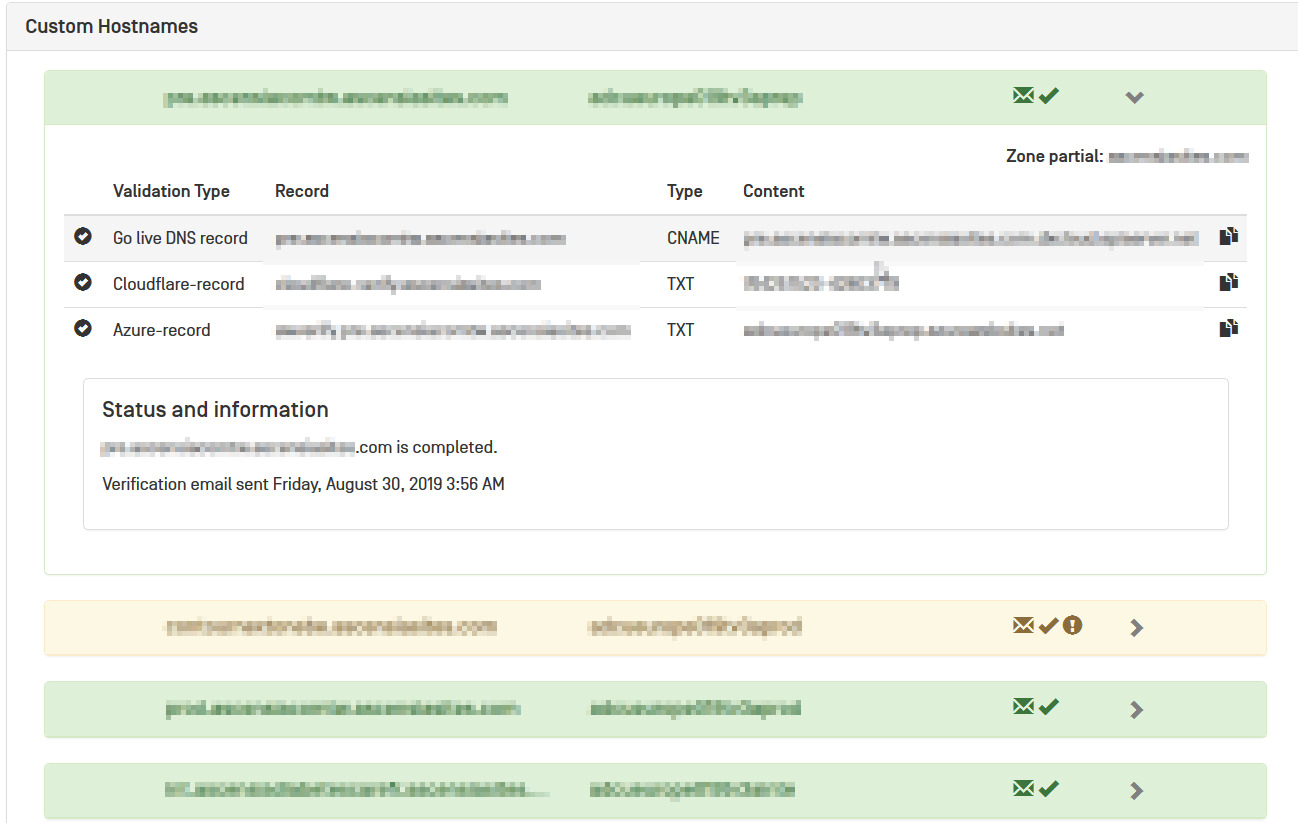Click the Status and information heading
Screen dimensions: 1298x823
click(x=215, y=410)
